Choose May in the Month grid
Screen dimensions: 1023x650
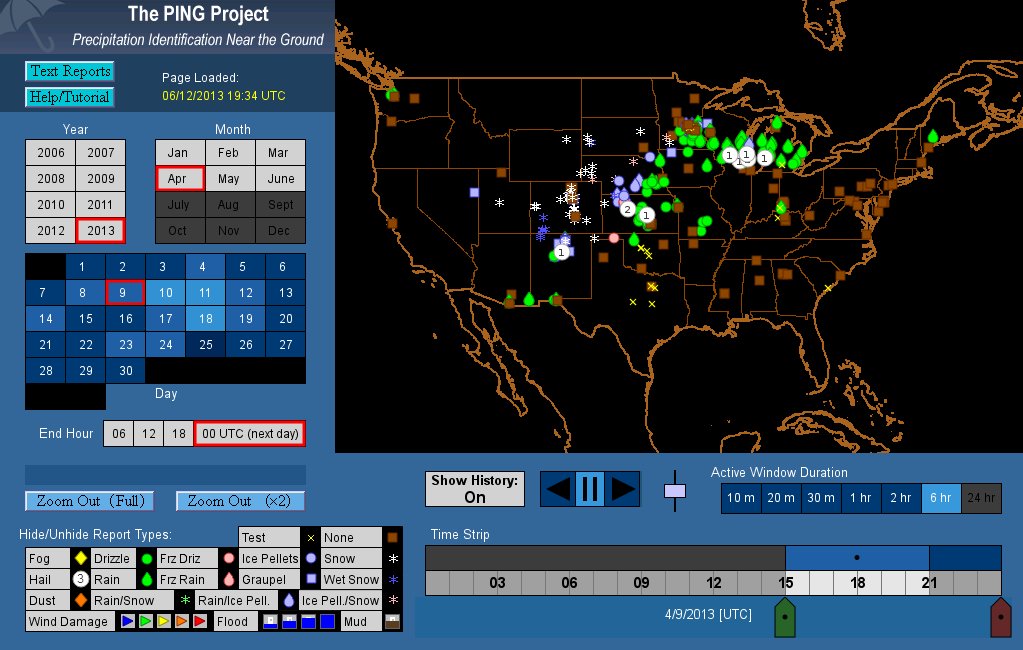[x=229, y=179]
